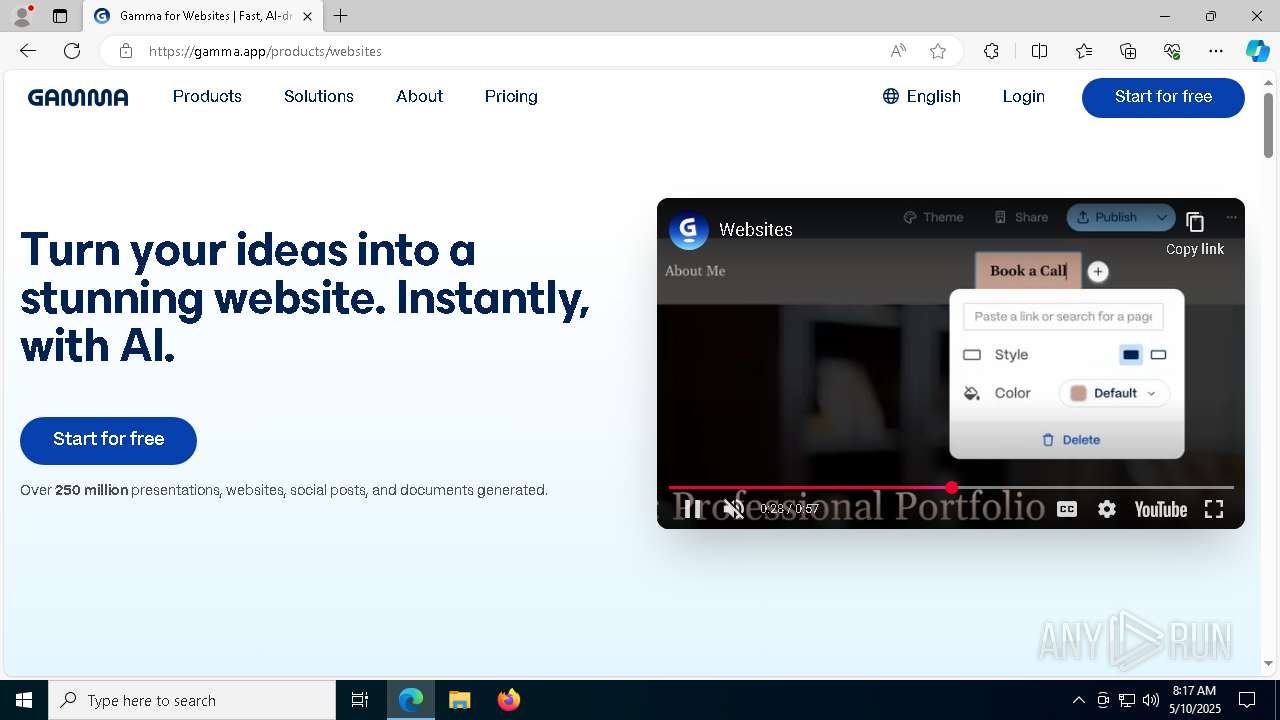Click the Gamma channel avatar in video
Image resolution: width=1280 pixels, height=720 pixels.
pos(688,230)
